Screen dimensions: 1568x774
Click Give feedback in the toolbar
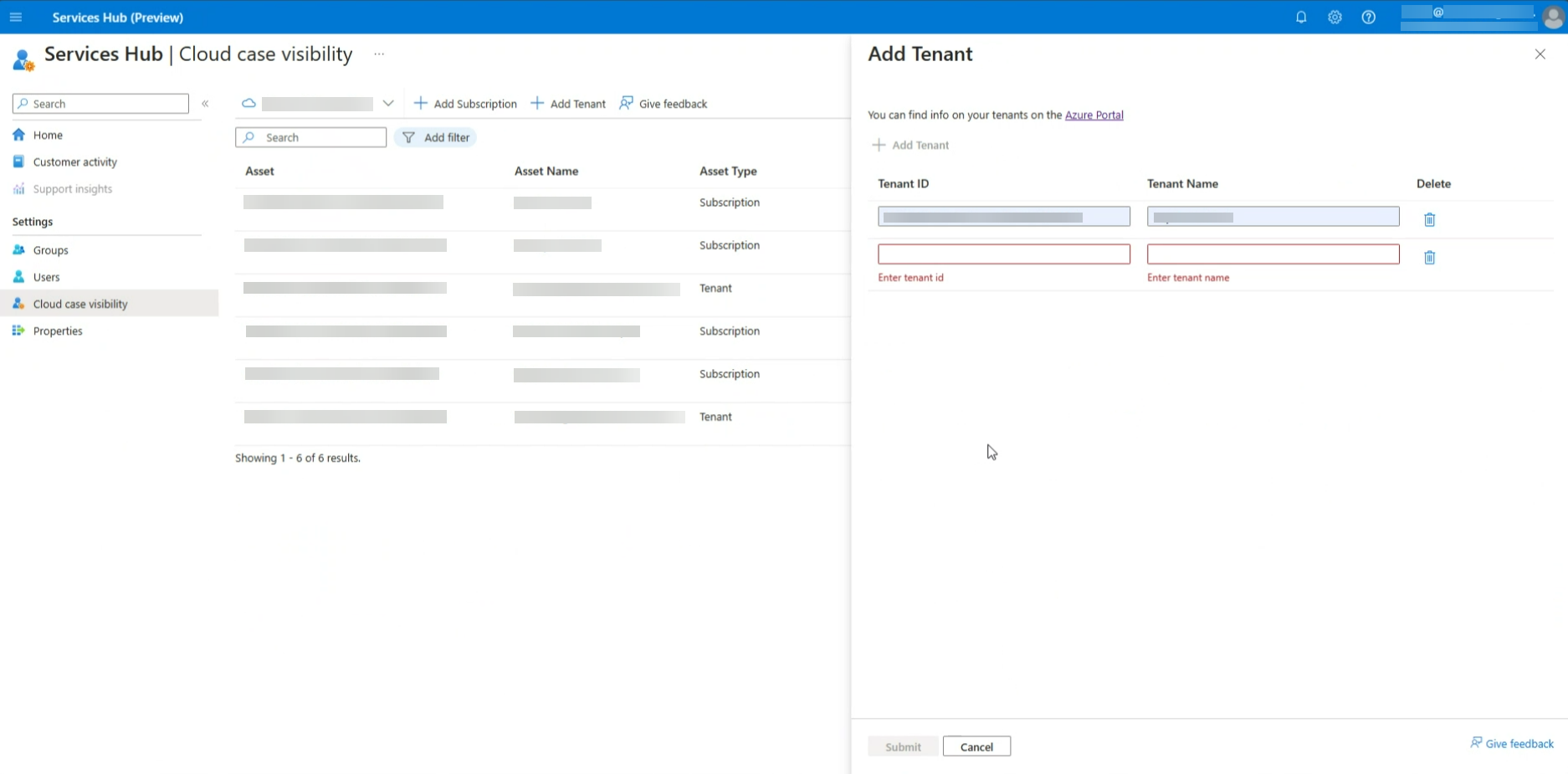664,104
